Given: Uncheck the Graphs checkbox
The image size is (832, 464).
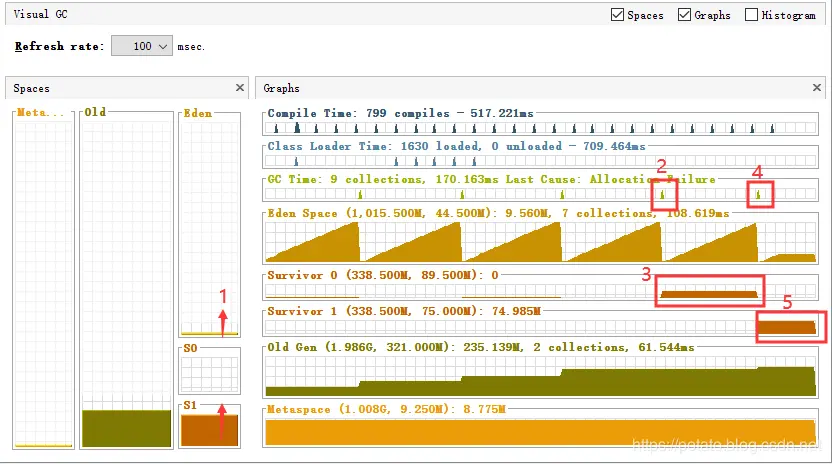Looking at the screenshot, I should (684, 15).
